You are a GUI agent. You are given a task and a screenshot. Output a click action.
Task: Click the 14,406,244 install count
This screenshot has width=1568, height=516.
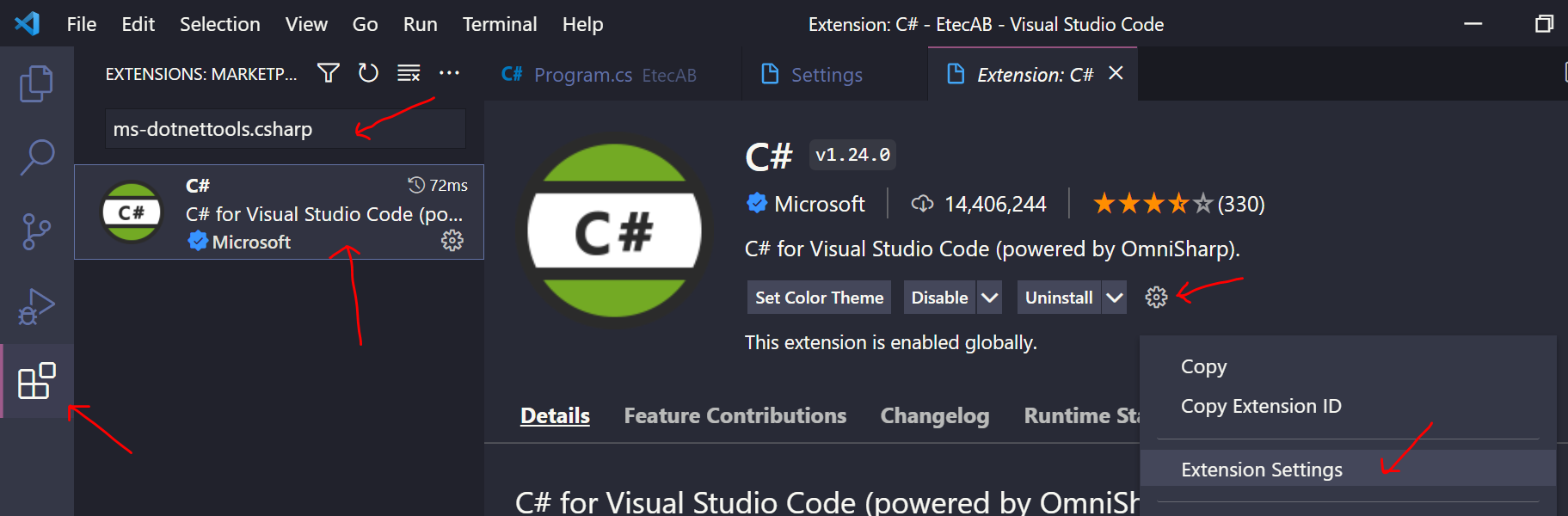click(979, 204)
